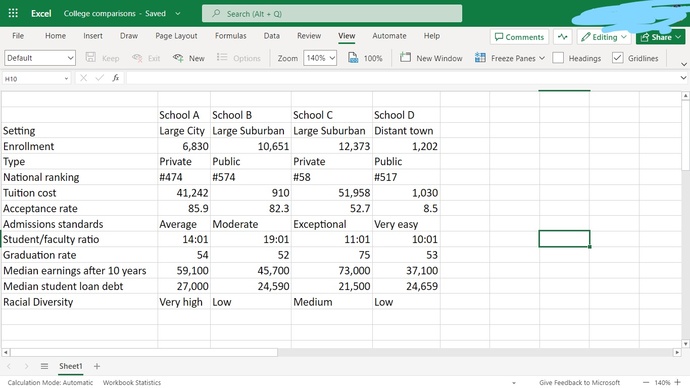Open the catch up activity icon
Screen dimensions: 690x388
coord(562,37)
